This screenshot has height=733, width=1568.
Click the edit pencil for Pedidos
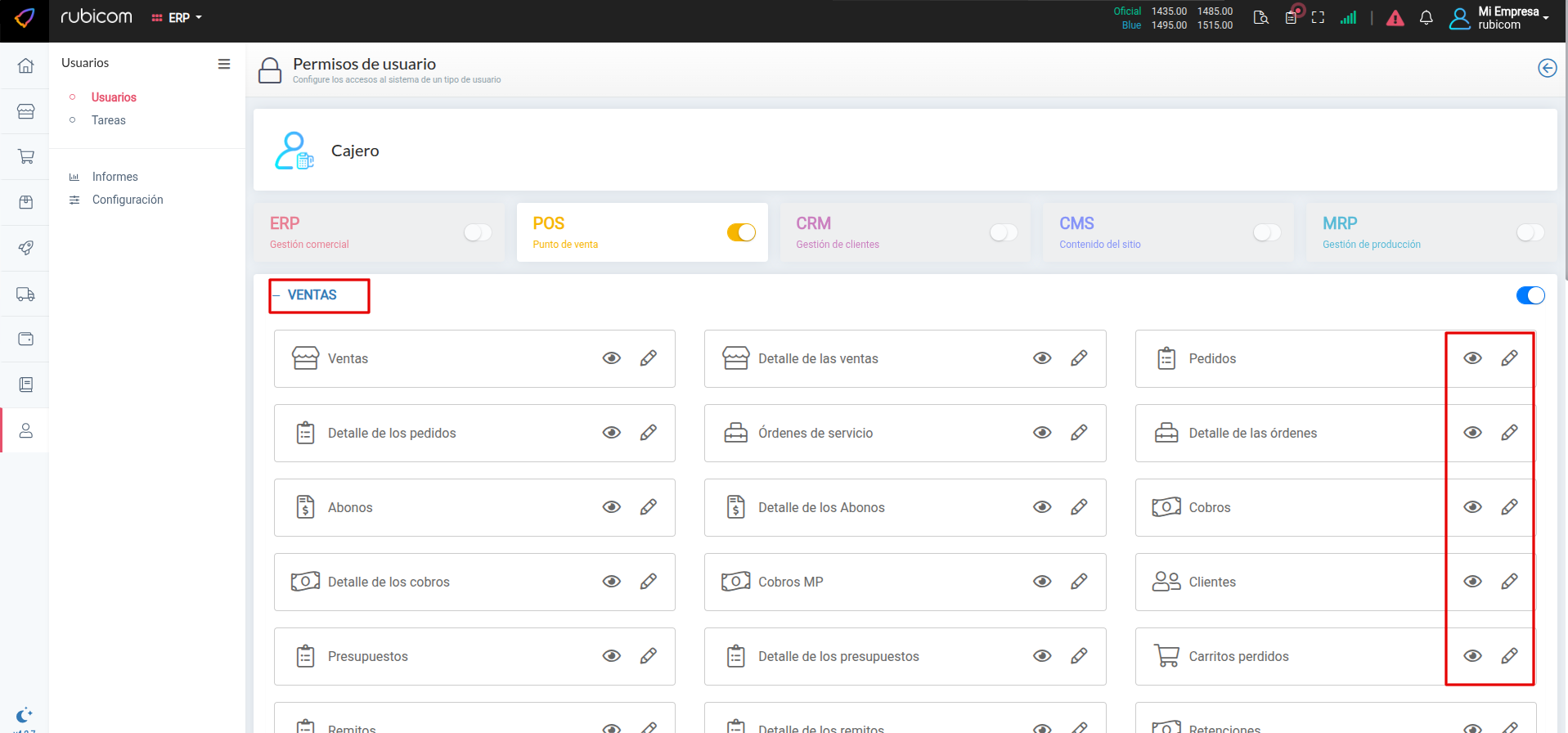[1509, 358]
